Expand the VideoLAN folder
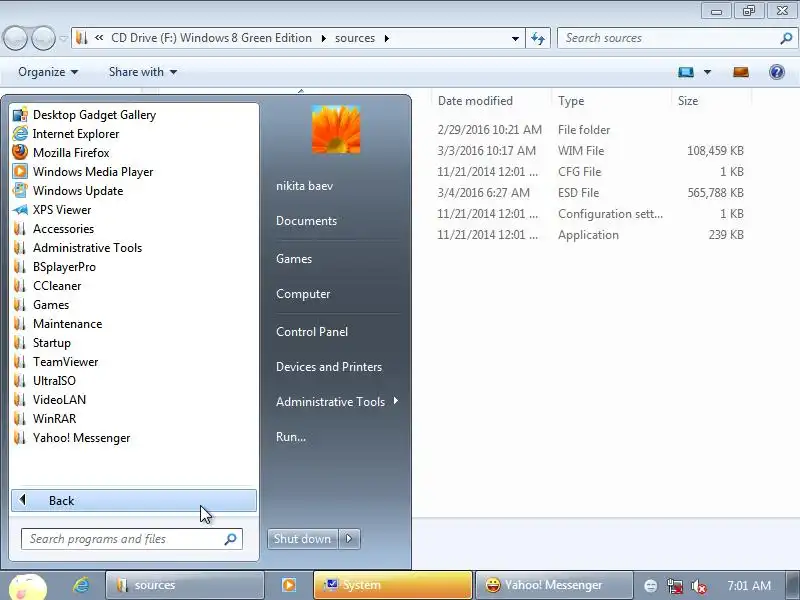This screenshot has width=800, height=600. tap(59, 399)
